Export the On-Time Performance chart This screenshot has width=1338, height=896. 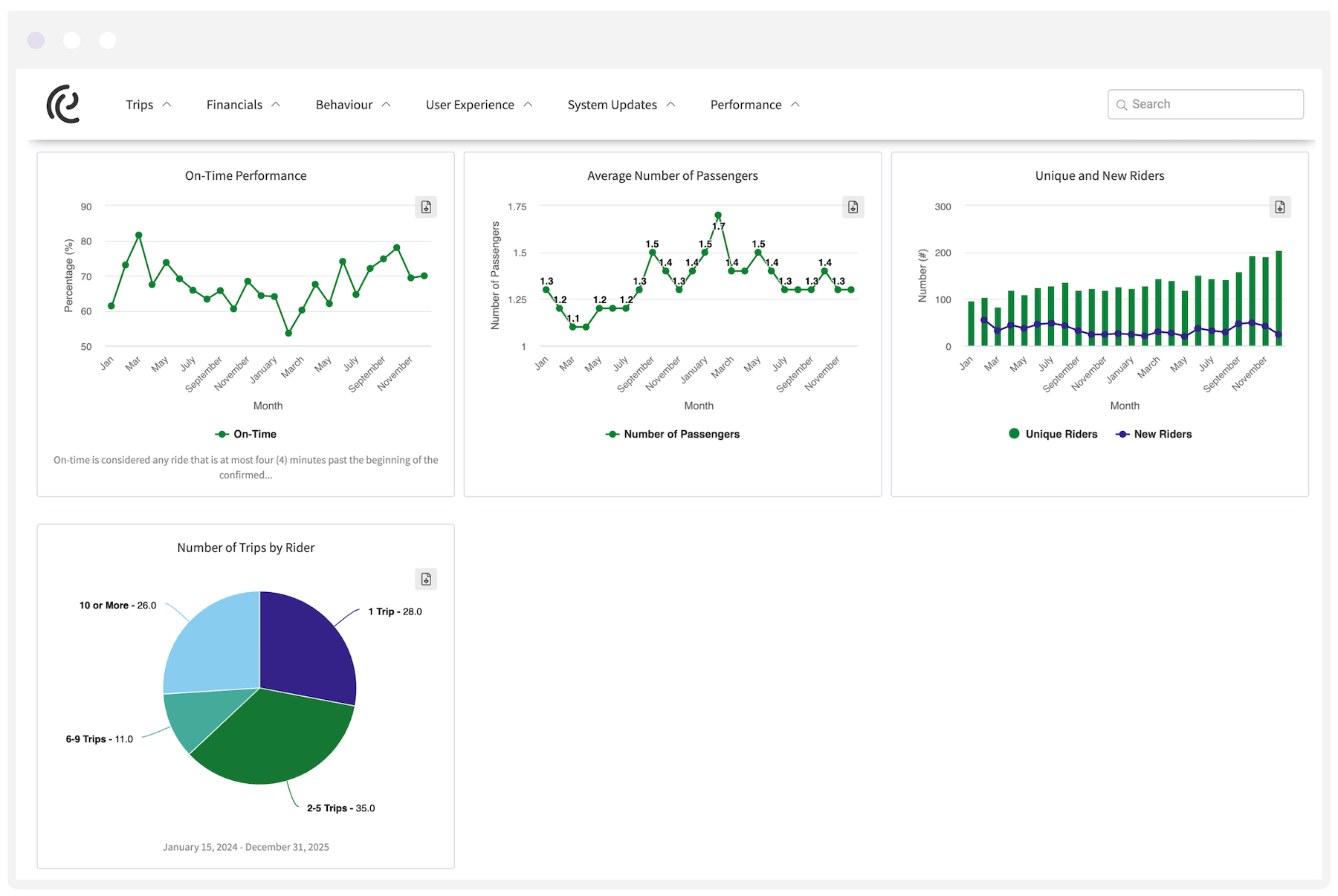(x=426, y=207)
